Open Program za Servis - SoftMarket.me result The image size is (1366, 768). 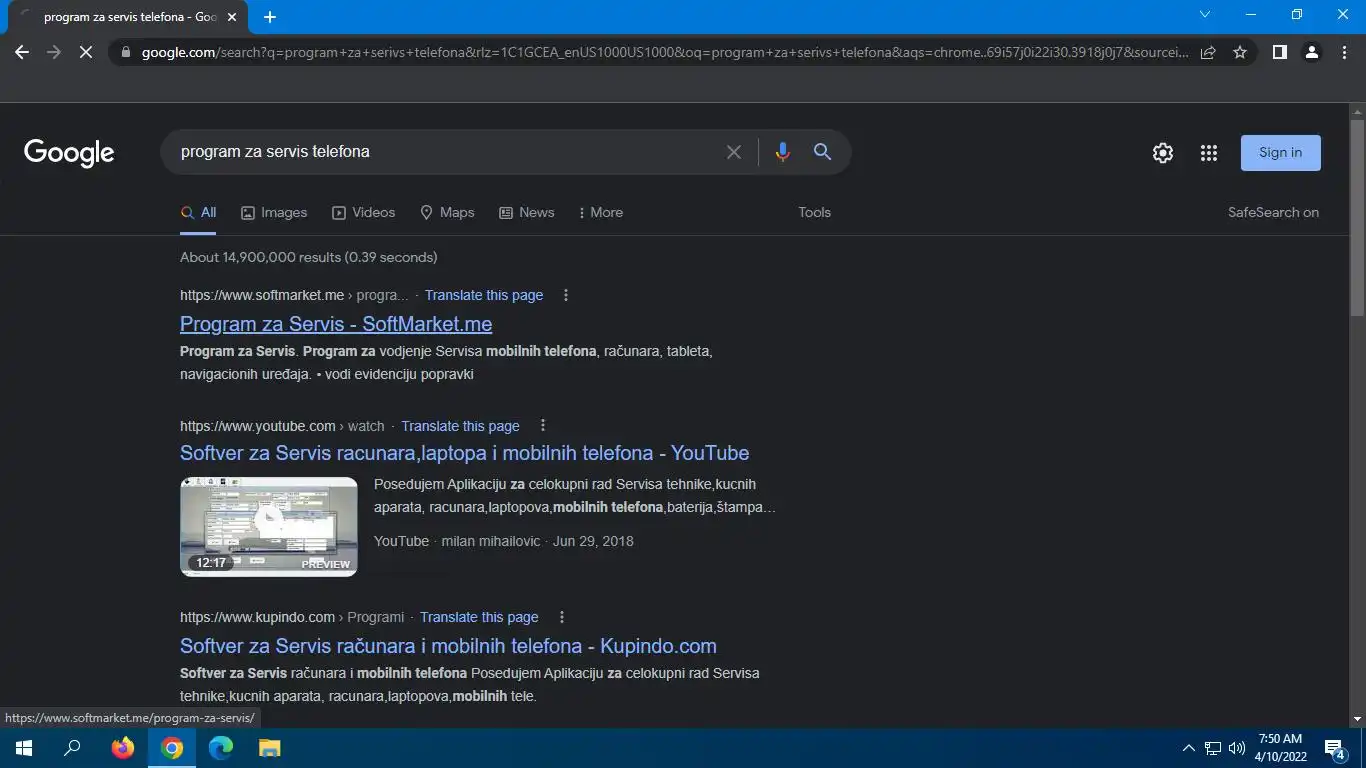coord(336,324)
